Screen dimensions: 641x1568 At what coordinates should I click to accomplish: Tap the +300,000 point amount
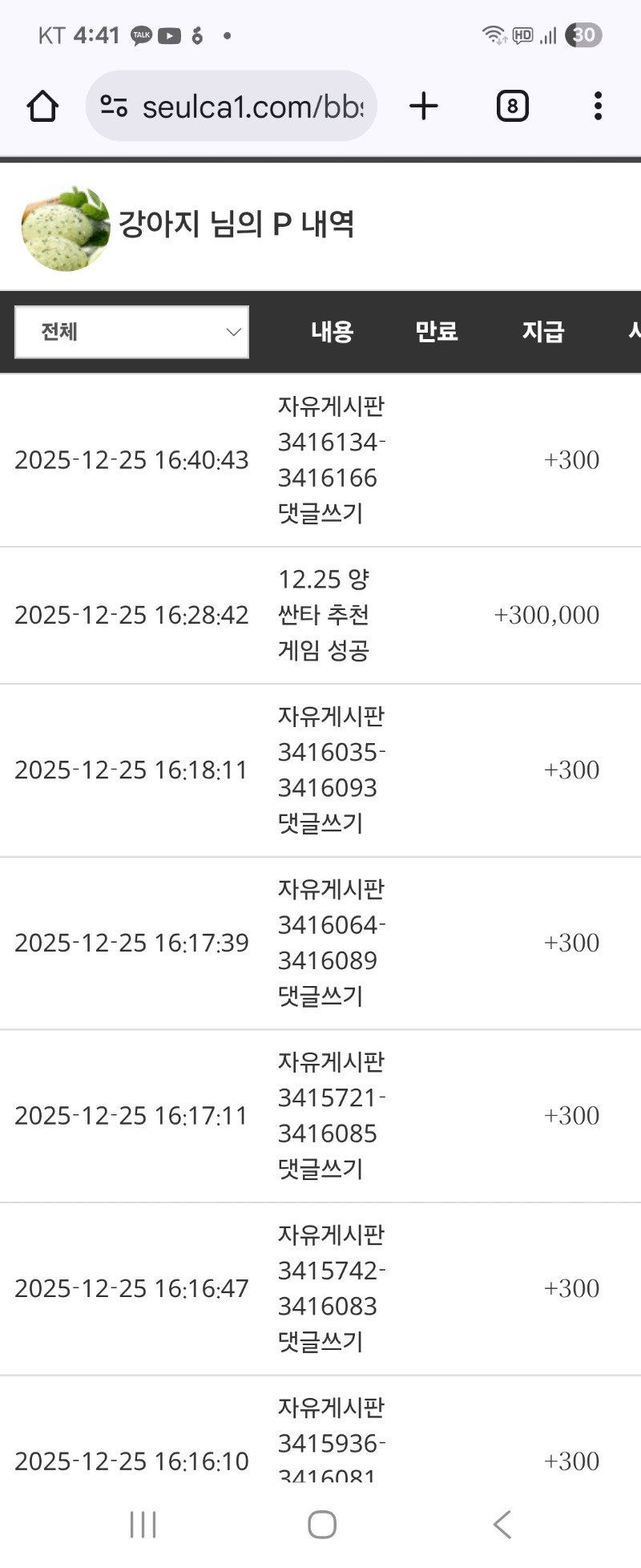[546, 615]
